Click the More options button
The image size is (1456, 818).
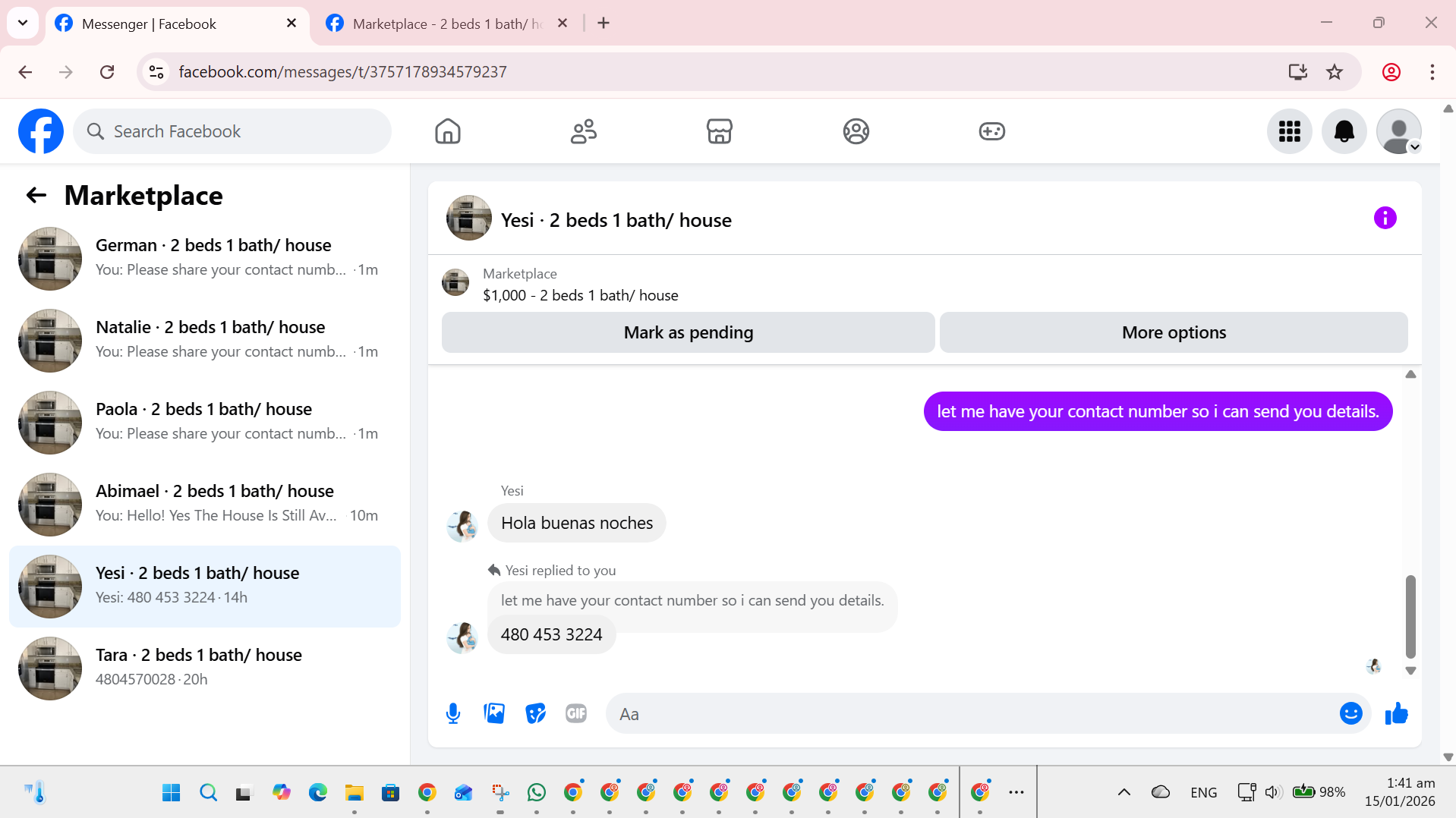click(1174, 332)
